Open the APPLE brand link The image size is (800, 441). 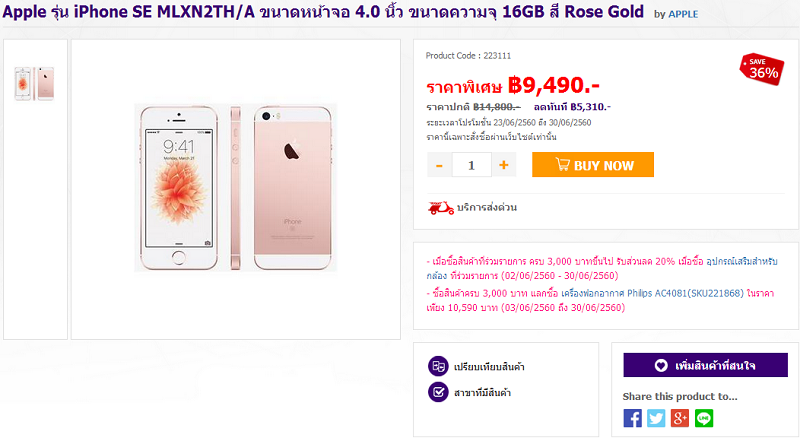click(683, 14)
